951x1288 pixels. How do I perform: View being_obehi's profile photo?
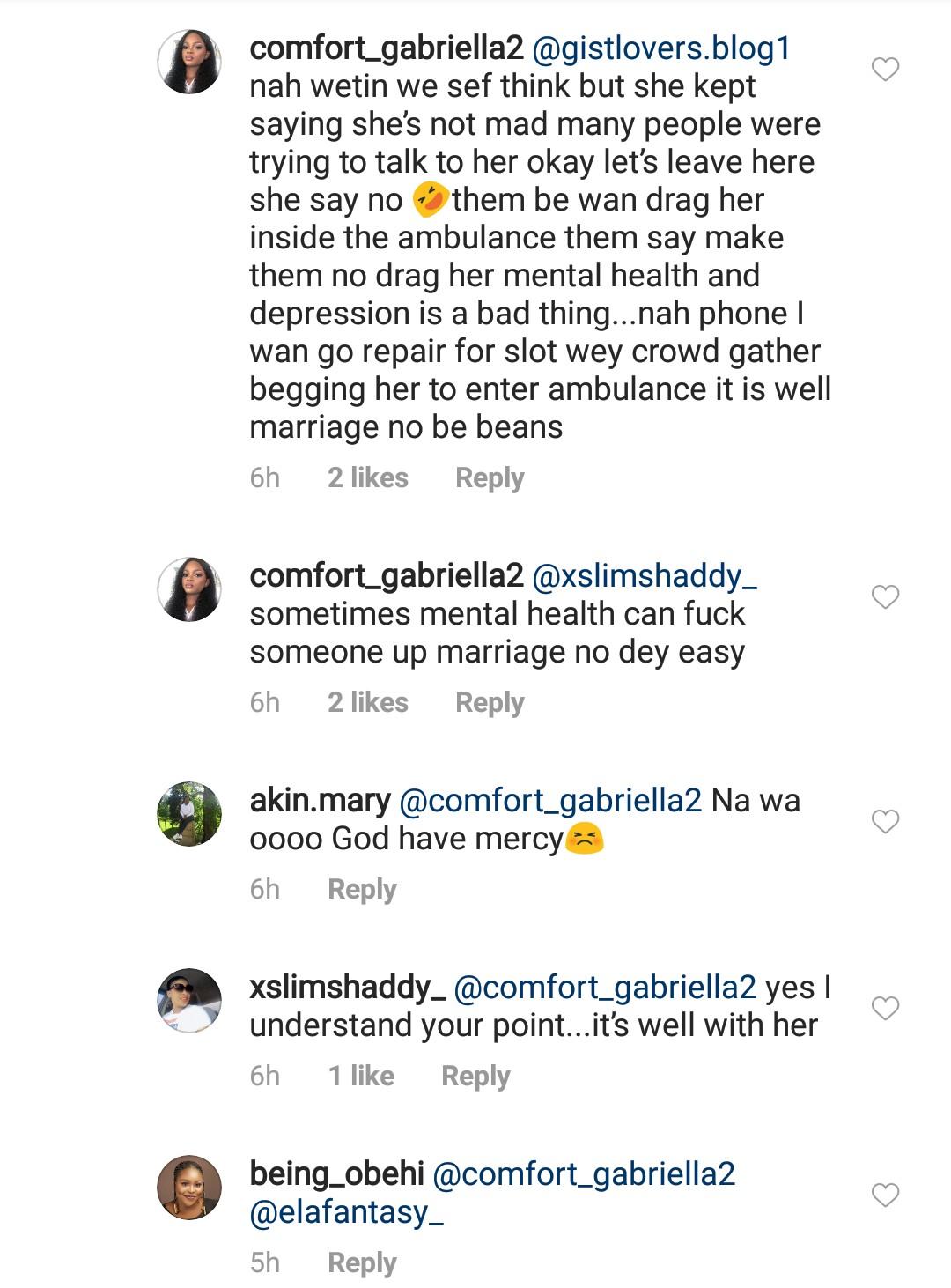click(189, 1187)
